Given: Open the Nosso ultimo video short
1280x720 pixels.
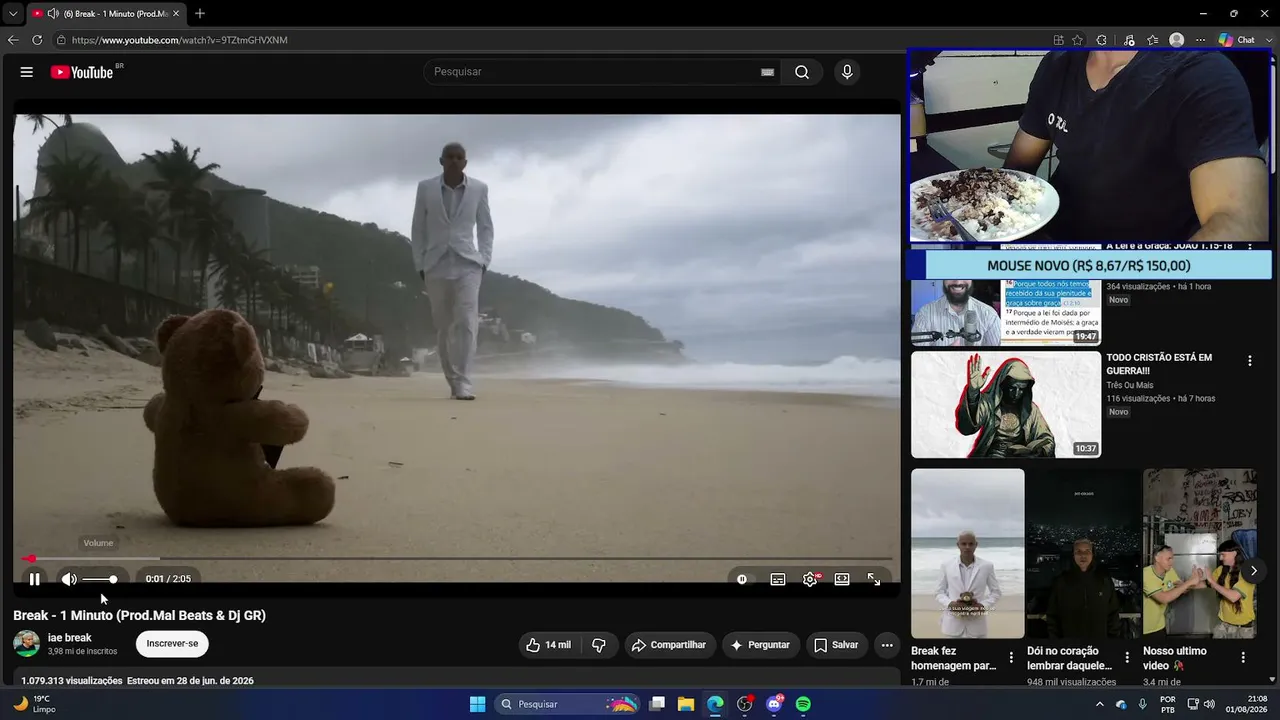Looking at the screenshot, I should pos(1200,553).
